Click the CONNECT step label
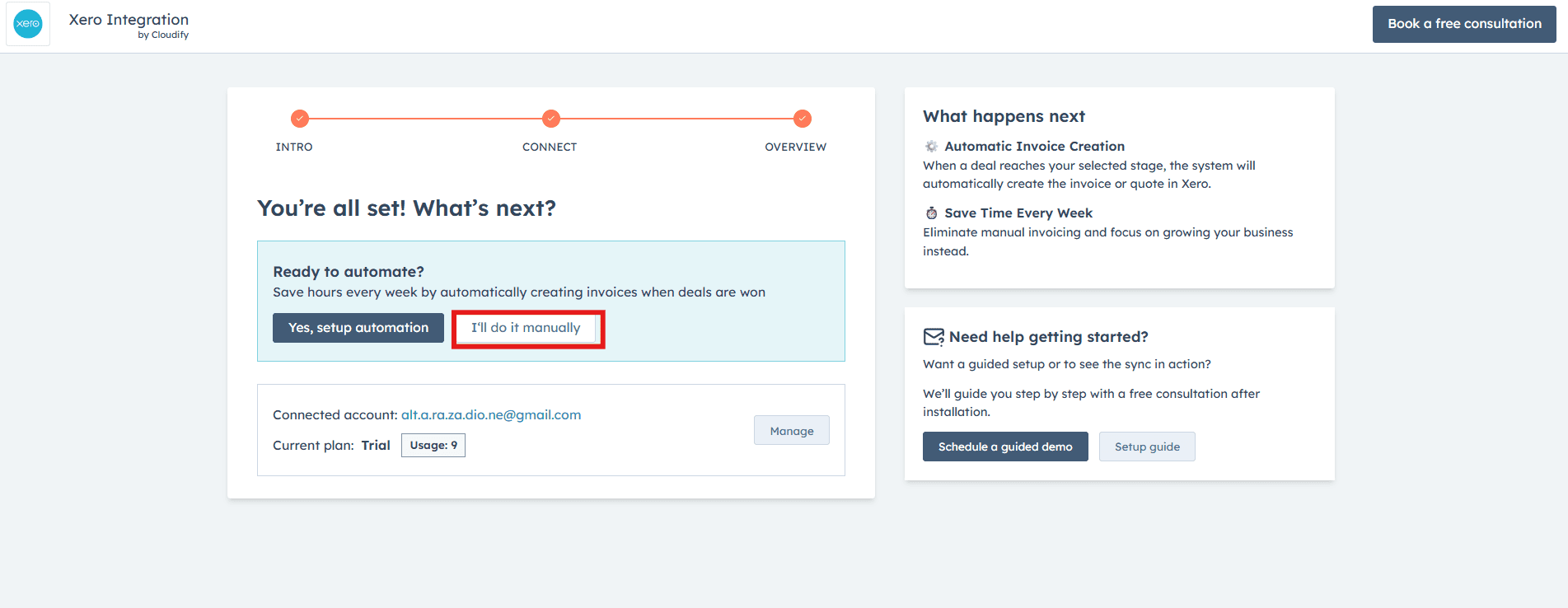The image size is (1568, 608). coord(550,147)
